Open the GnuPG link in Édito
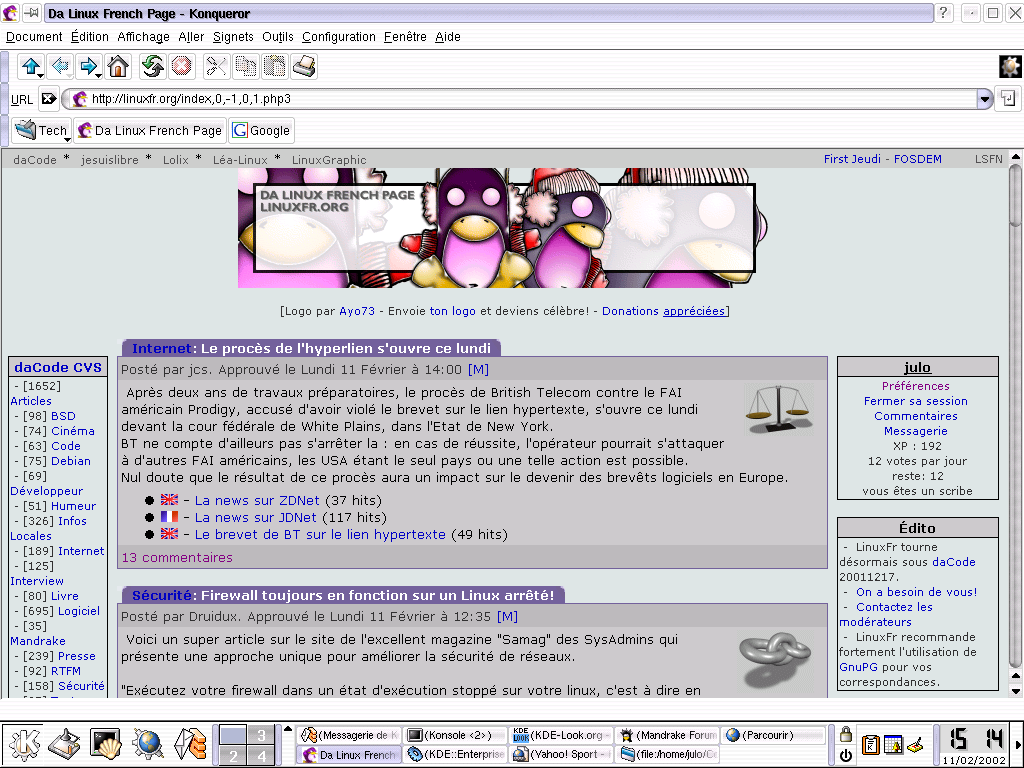 click(858, 667)
